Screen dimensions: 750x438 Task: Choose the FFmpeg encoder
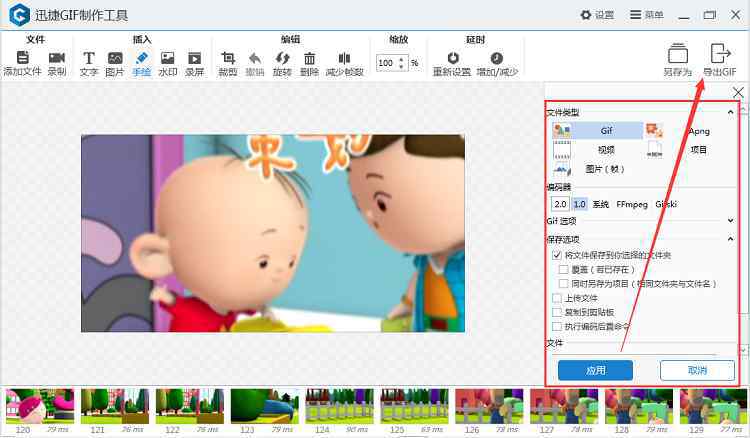632,204
